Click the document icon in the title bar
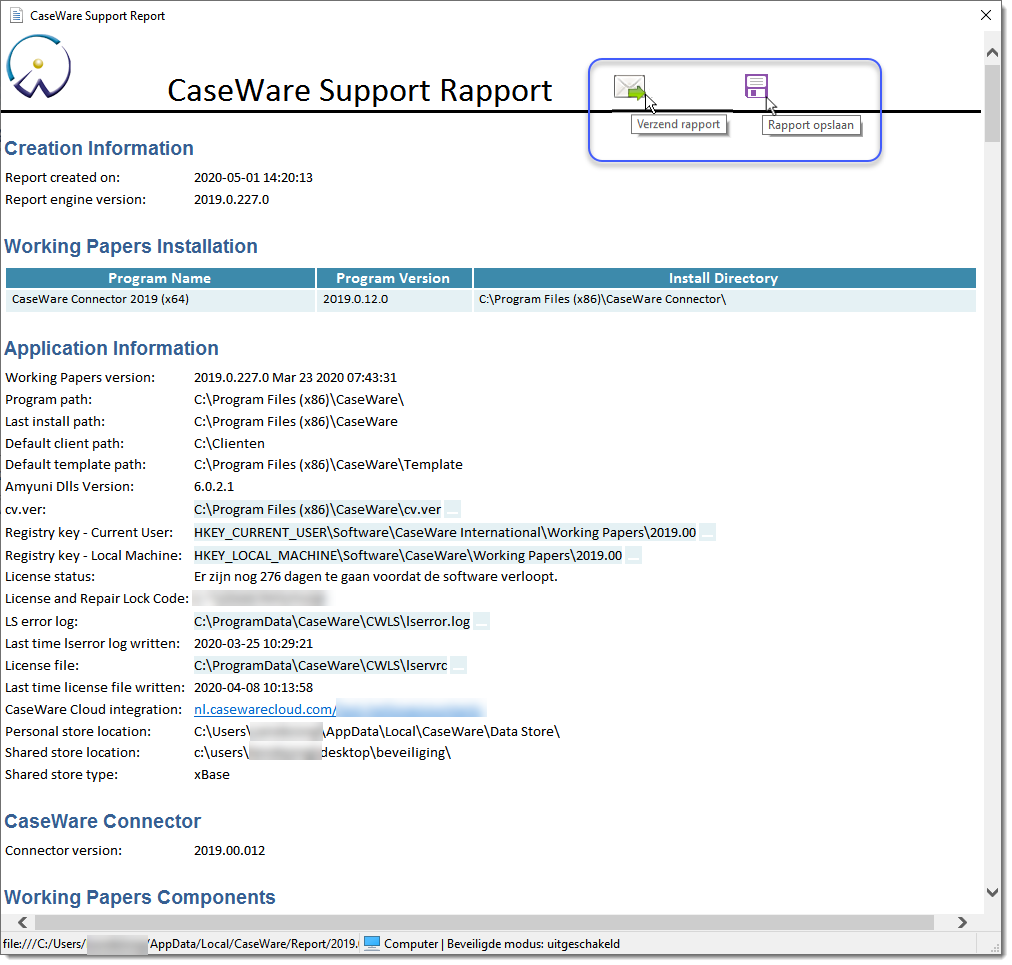The width and height of the screenshot is (1012, 965). pyautogui.click(x=16, y=15)
